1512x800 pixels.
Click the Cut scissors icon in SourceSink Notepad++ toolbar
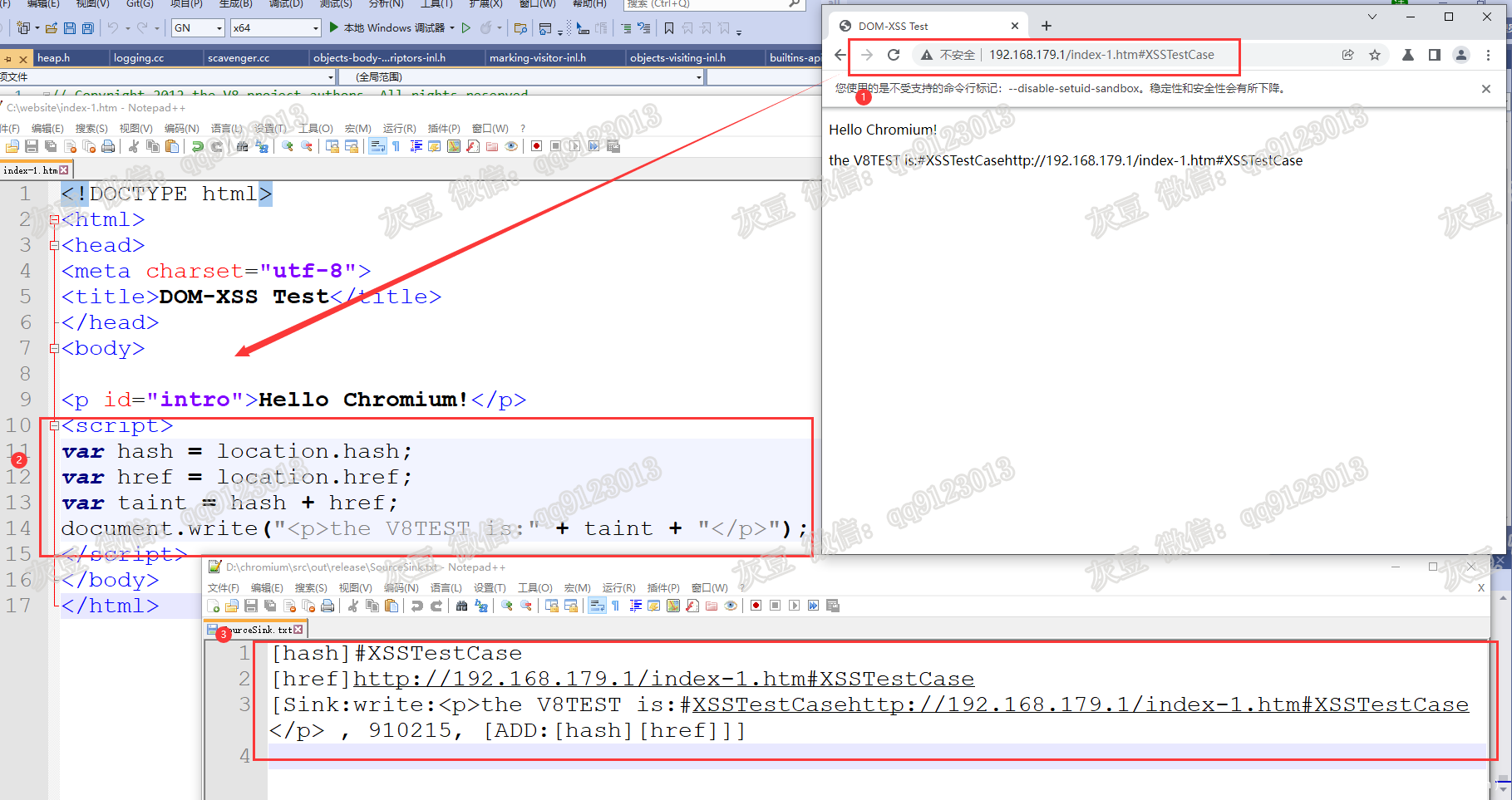[x=353, y=606]
